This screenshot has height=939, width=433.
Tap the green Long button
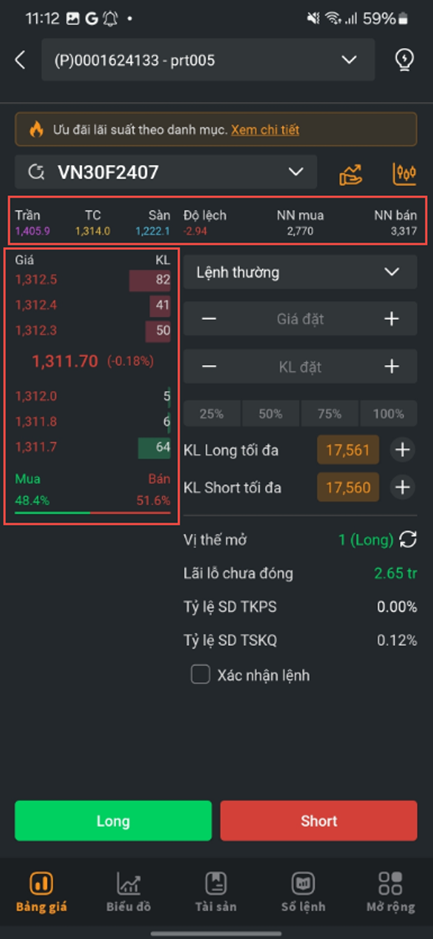(x=113, y=820)
